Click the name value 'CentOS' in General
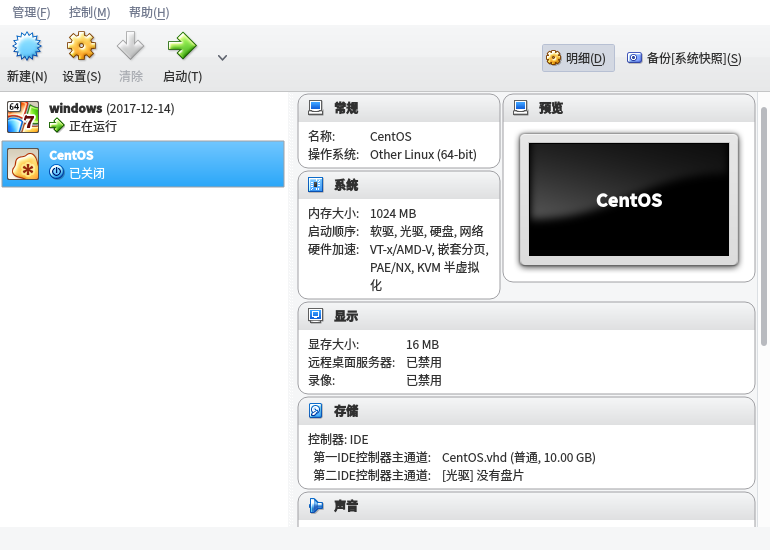Viewport: 770px width, 550px height. (x=390, y=137)
